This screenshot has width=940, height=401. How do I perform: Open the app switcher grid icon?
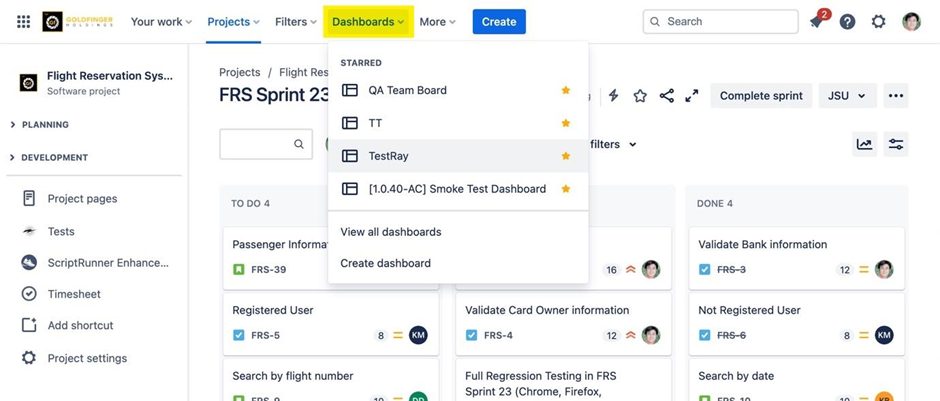pyautogui.click(x=23, y=21)
